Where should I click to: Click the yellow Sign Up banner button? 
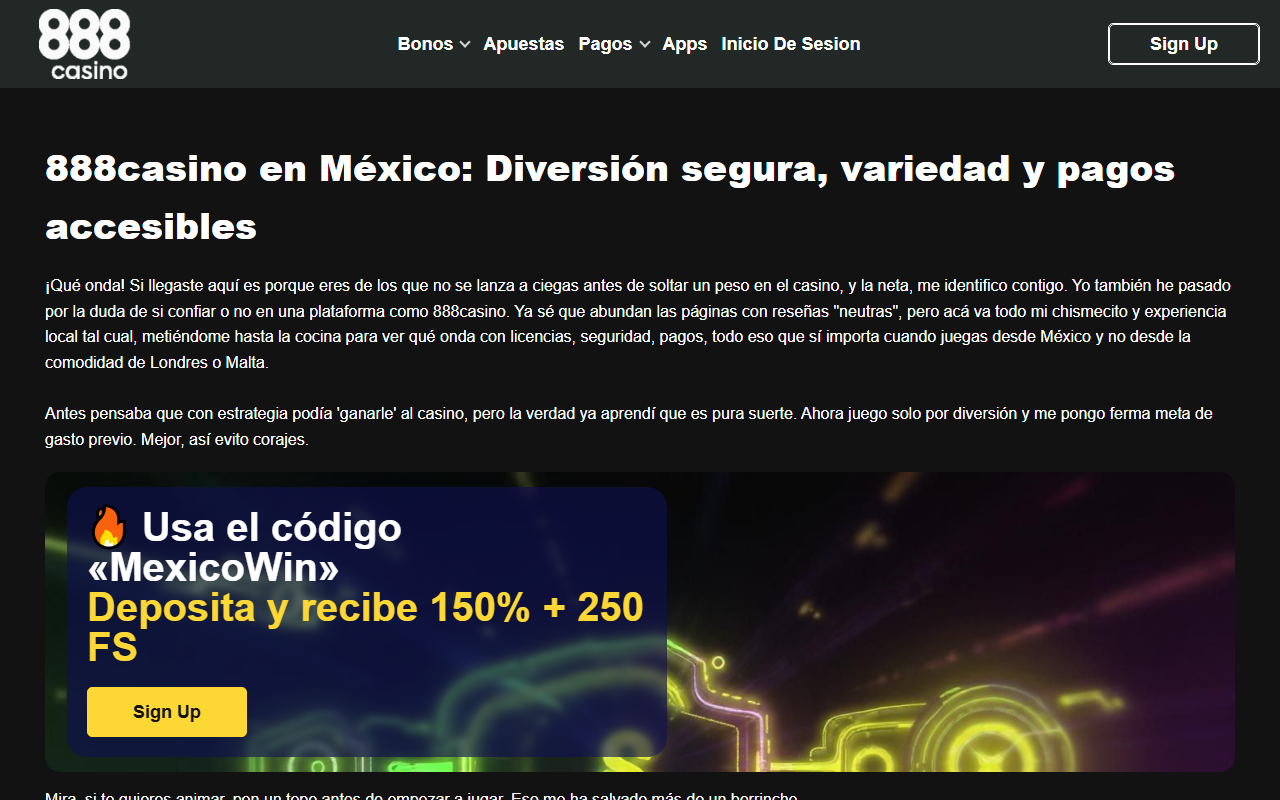[x=167, y=712]
